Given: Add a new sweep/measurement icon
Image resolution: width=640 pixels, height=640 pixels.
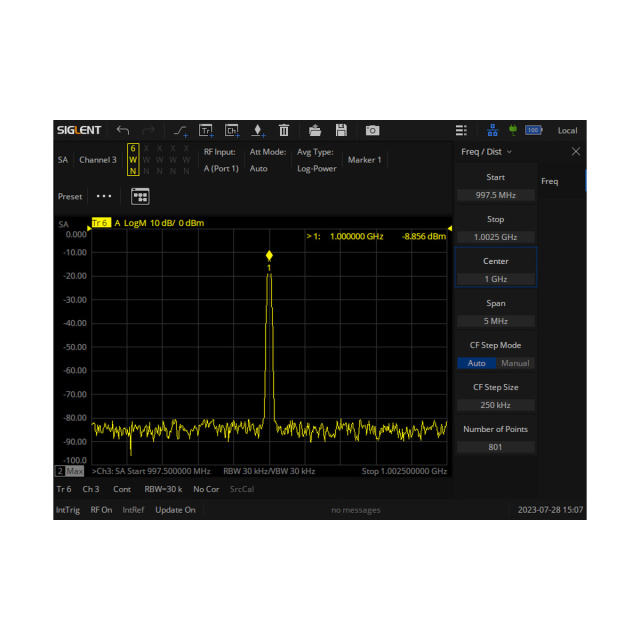Looking at the screenshot, I should (180, 131).
